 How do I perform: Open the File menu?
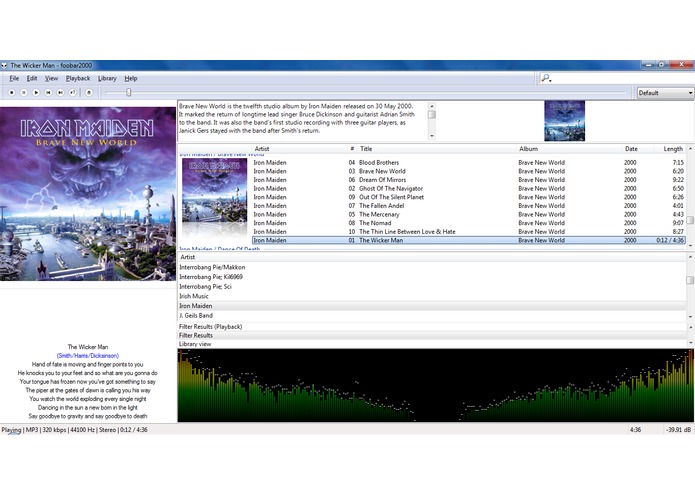point(14,78)
